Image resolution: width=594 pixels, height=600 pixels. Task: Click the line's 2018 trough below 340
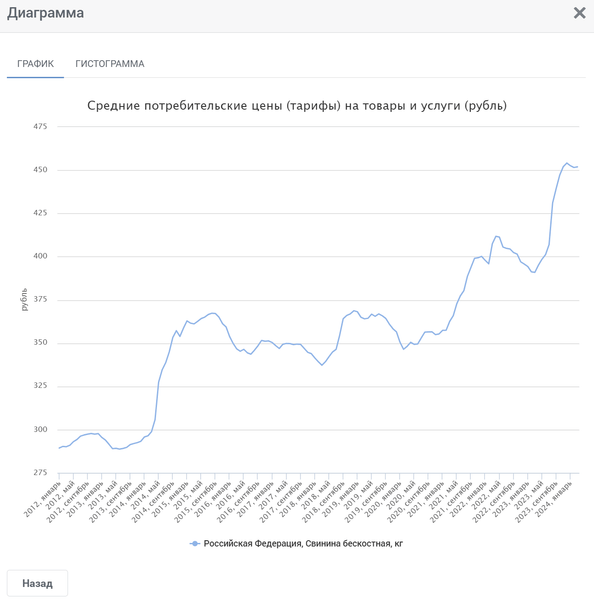coord(322,365)
